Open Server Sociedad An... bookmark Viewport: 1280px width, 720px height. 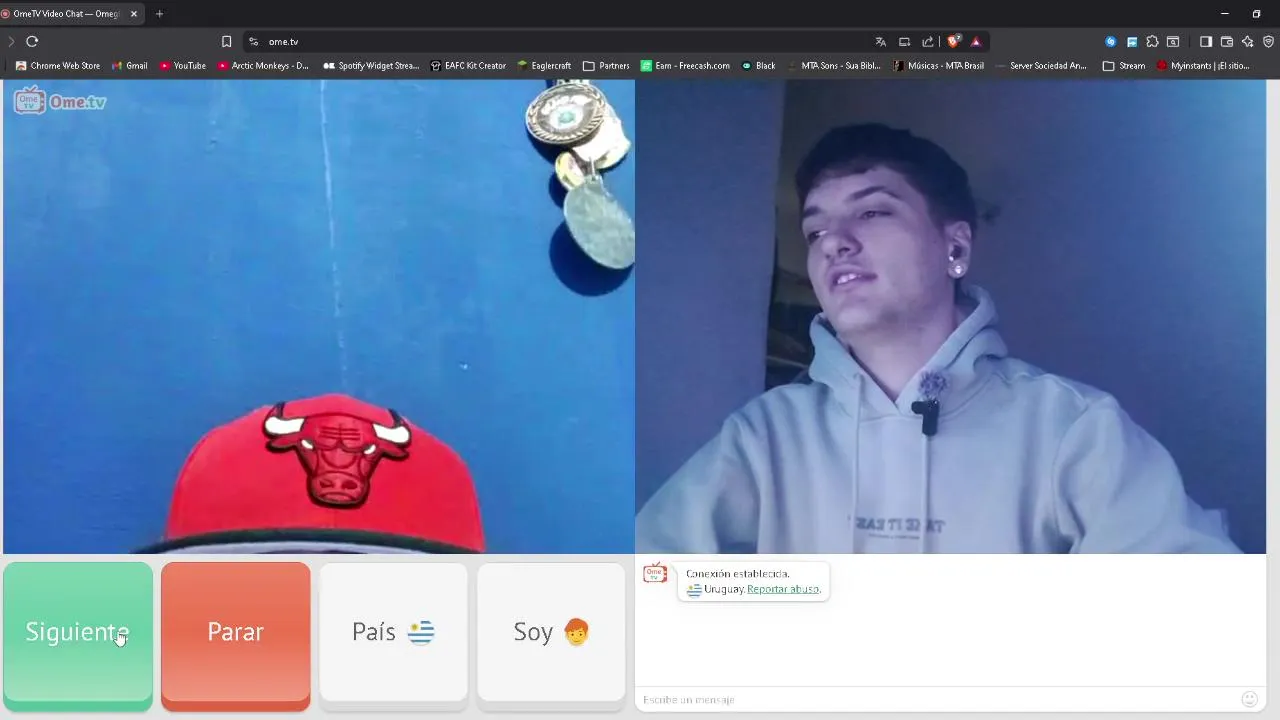coord(1041,66)
